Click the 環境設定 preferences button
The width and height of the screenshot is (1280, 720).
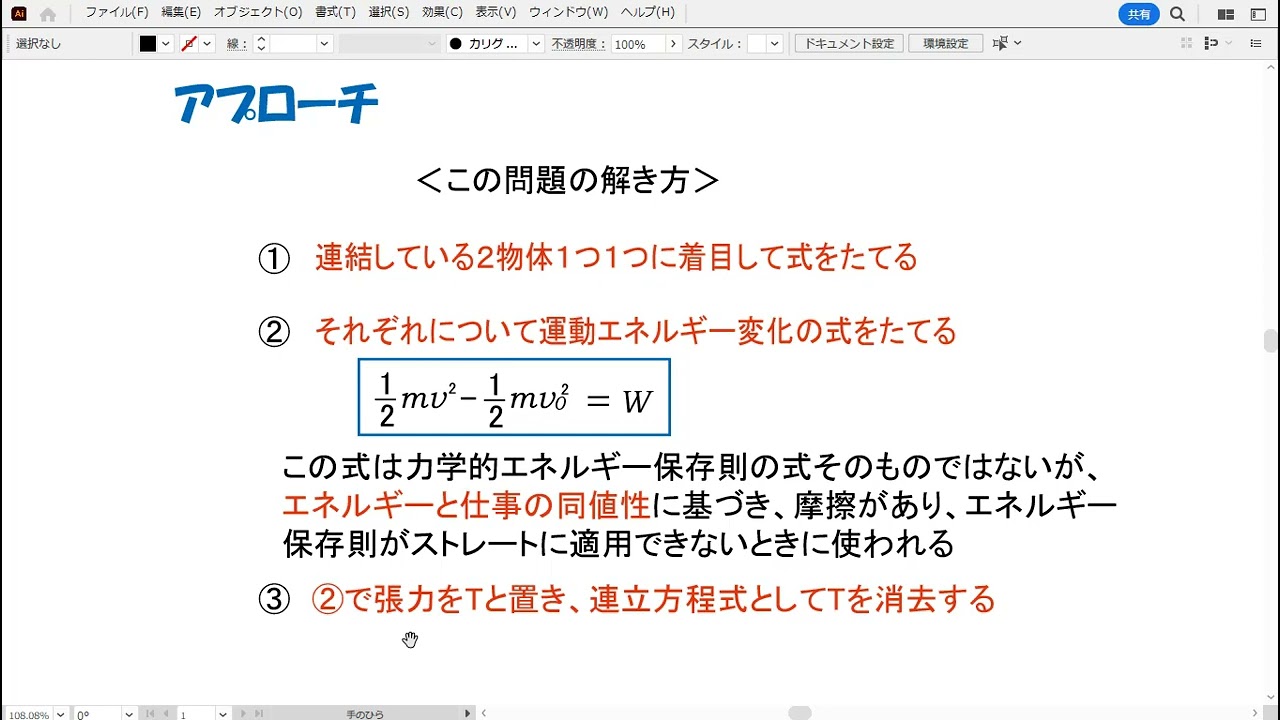coord(945,44)
